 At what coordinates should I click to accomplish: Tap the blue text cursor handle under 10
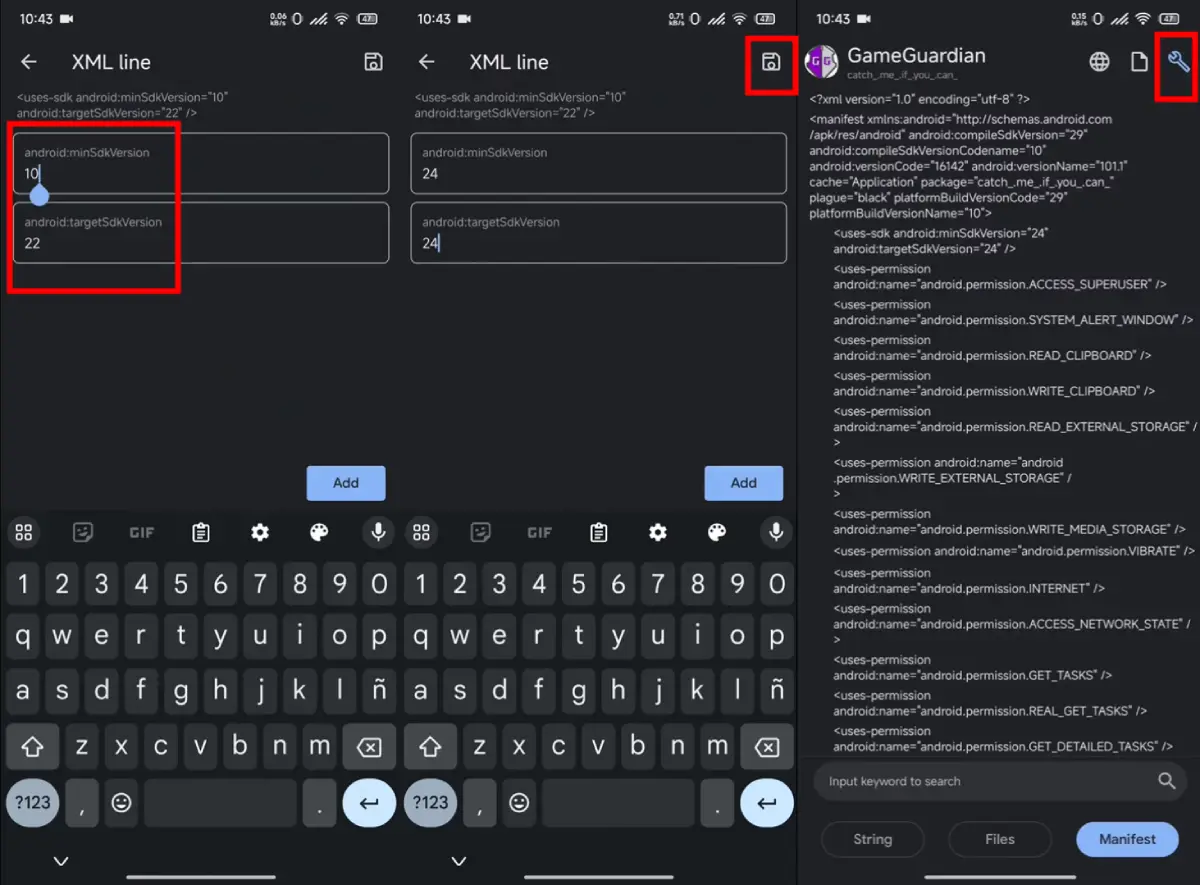pos(39,194)
